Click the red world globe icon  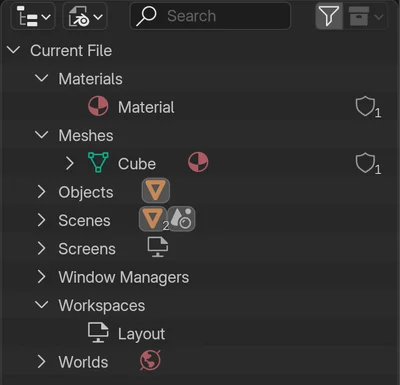[x=150, y=360]
